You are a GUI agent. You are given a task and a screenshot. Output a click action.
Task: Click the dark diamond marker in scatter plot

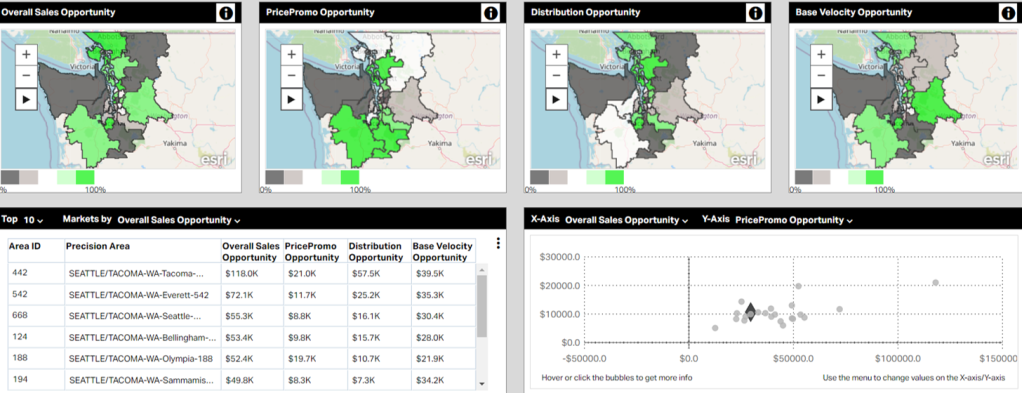750,312
